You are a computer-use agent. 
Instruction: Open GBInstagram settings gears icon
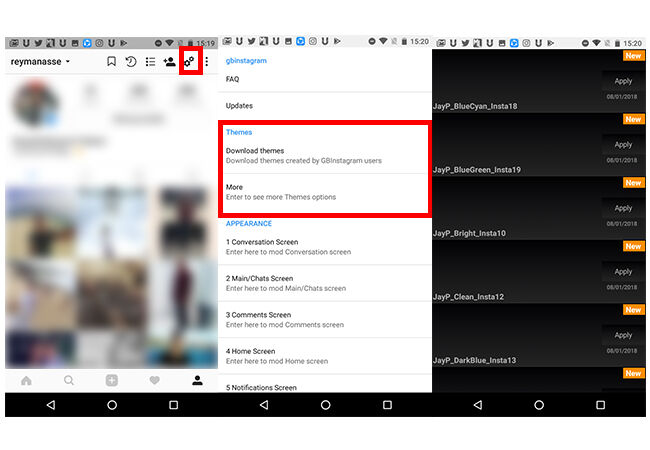click(189, 62)
